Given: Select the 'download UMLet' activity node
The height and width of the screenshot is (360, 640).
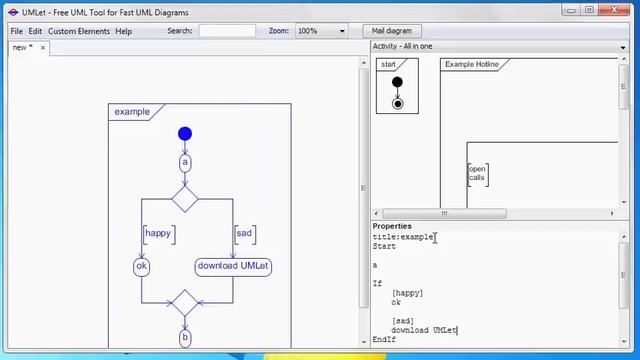Looking at the screenshot, I should click(x=233, y=267).
